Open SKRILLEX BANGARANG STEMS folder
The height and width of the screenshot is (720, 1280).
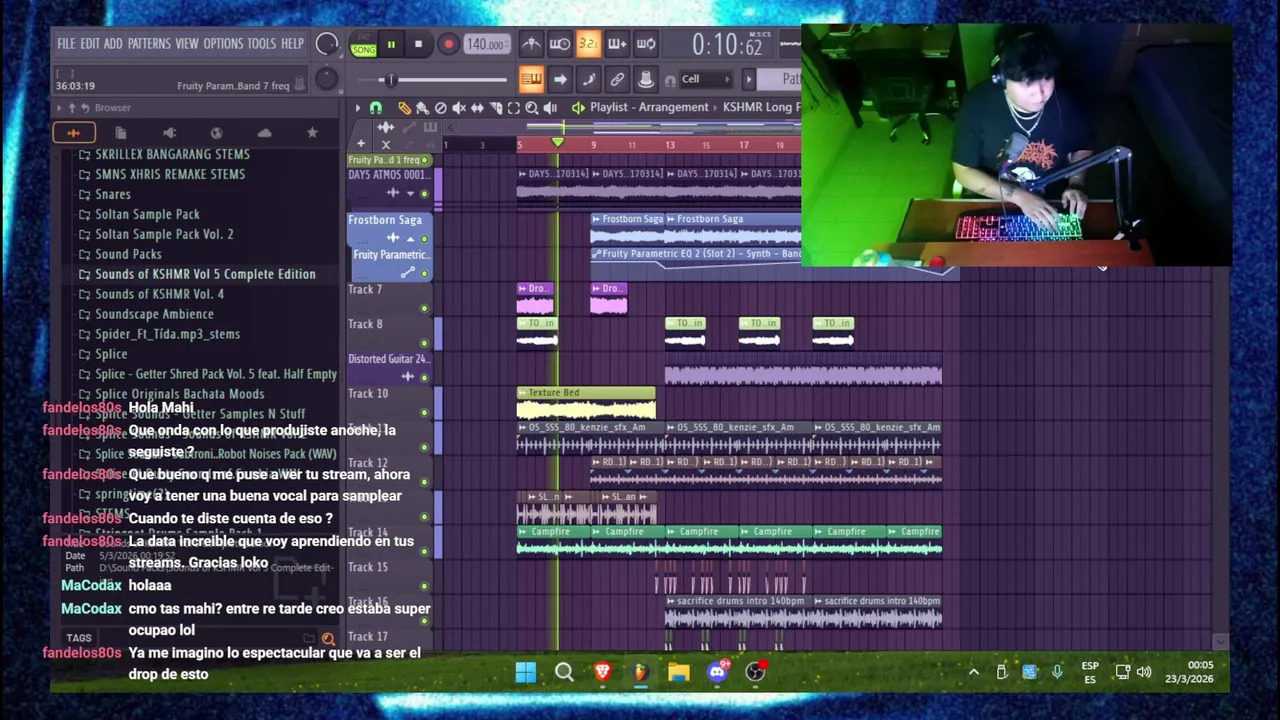172,154
